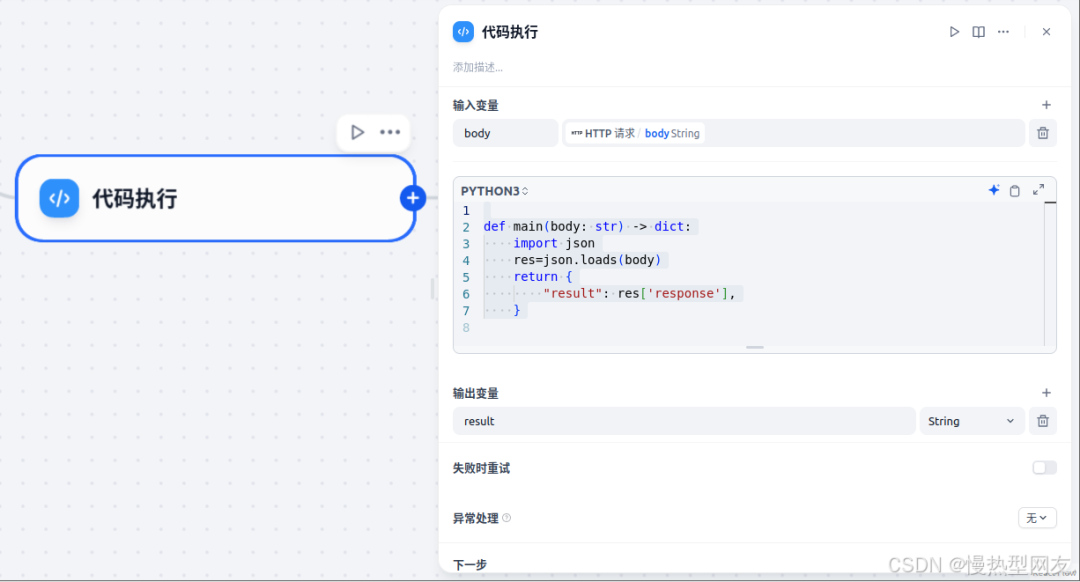
Task: Enable the 失败时重试 retry toggle
Action: pyautogui.click(x=1043, y=467)
